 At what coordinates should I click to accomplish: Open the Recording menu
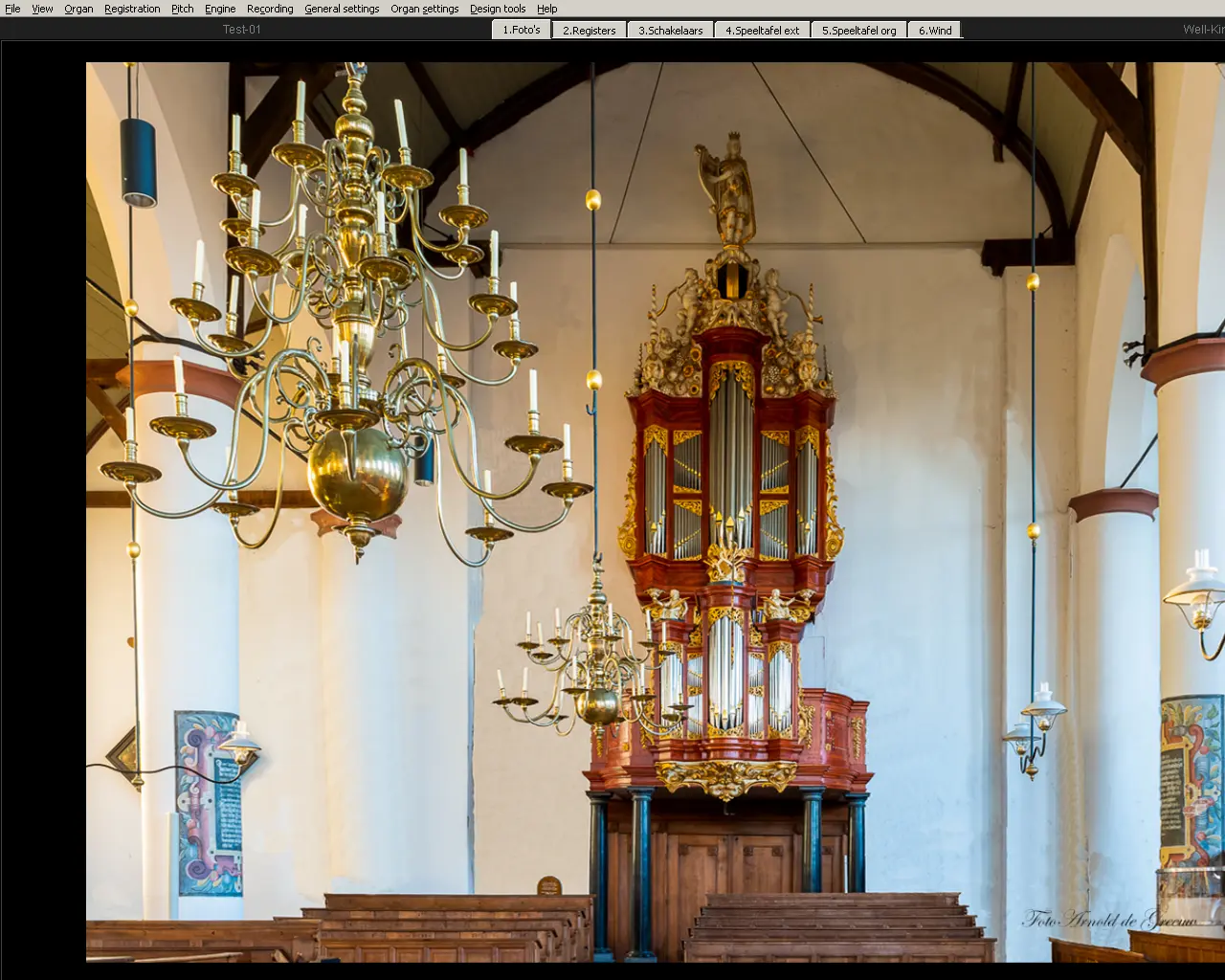click(x=270, y=9)
